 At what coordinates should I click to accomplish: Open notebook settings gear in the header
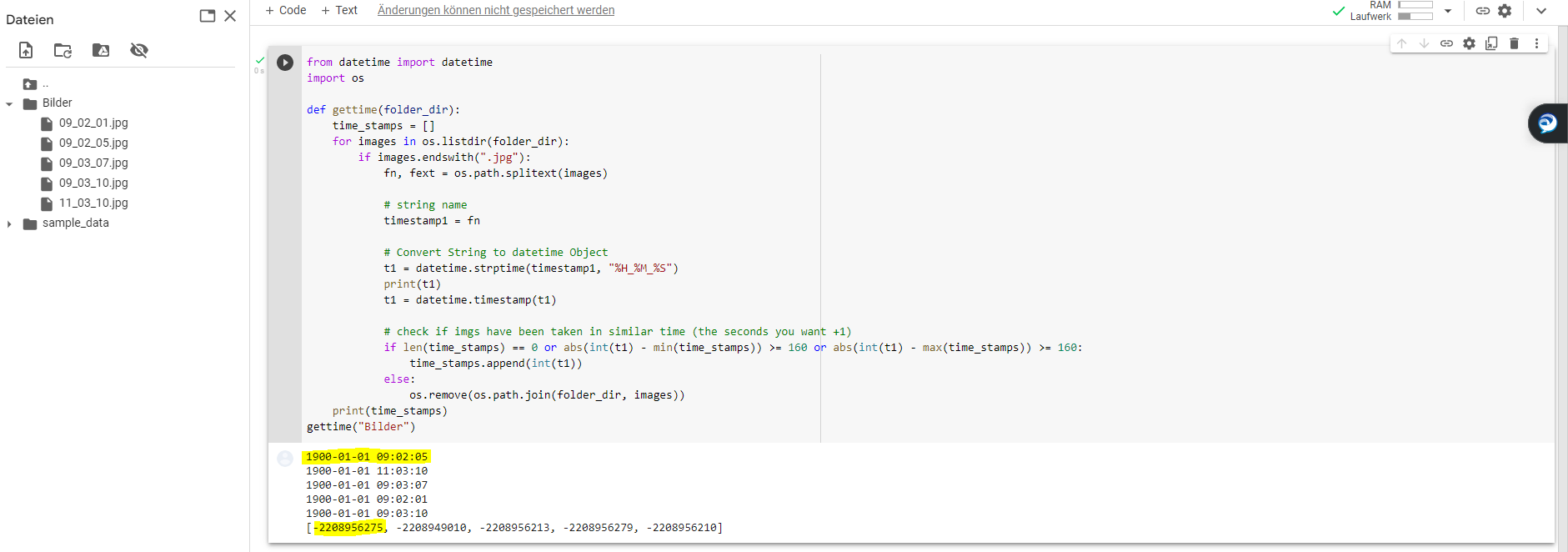[x=1505, y=11]
